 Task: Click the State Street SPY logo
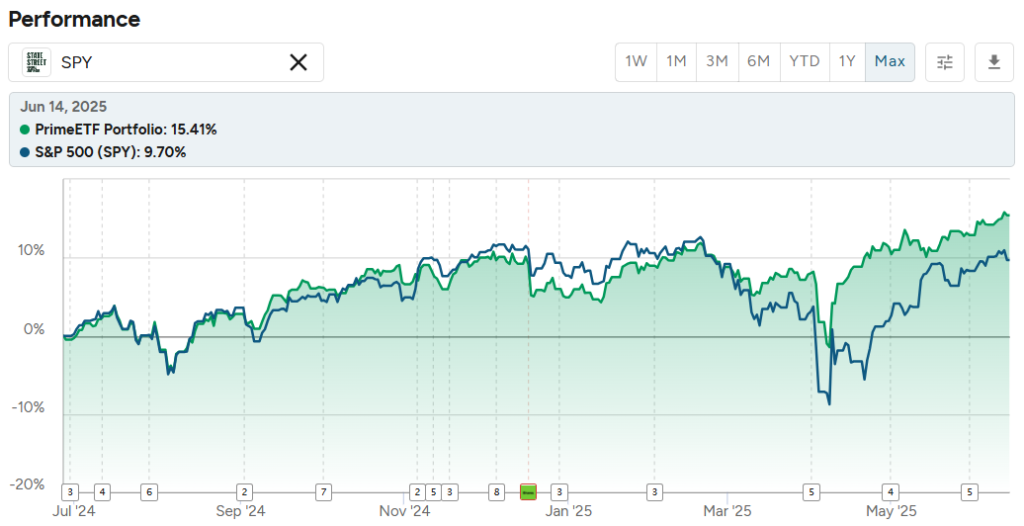tap(36, 62)
